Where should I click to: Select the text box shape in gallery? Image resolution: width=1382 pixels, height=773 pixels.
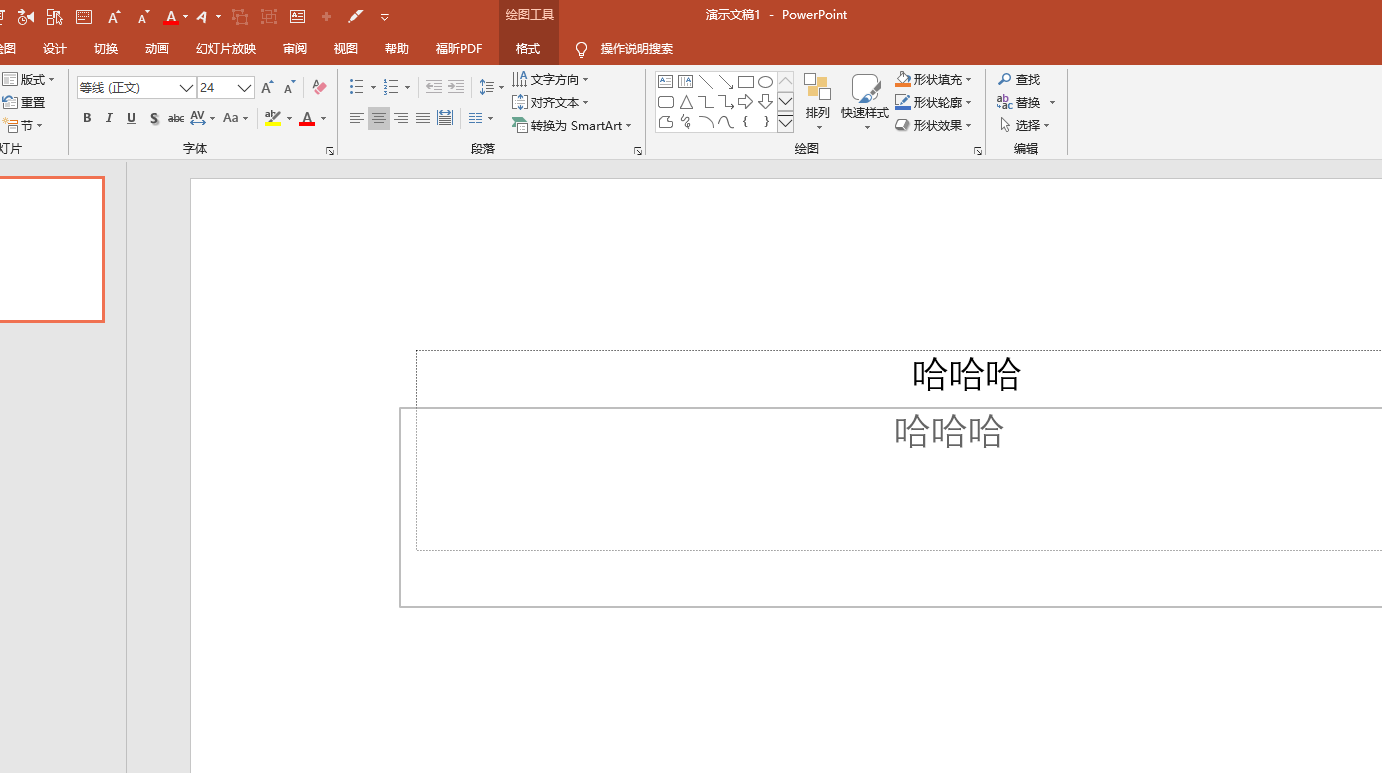click(x=666, y=82)
